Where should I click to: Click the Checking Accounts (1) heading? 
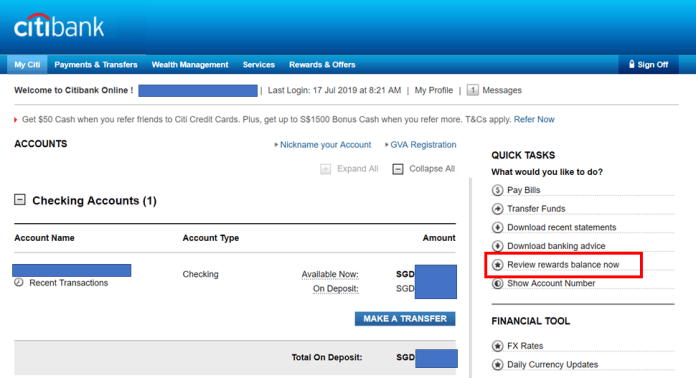click(x=95, y=201)
